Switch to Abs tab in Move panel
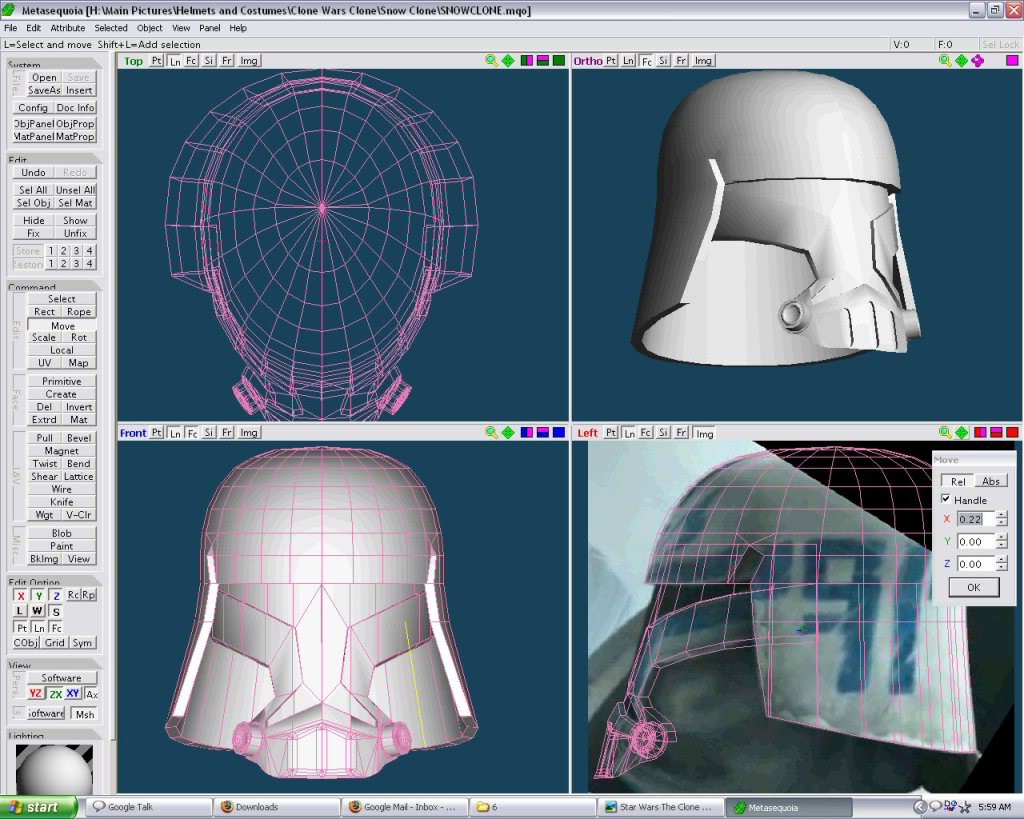Image resolution: width=1024 pixels, height=819 pixels. [991, 481]
